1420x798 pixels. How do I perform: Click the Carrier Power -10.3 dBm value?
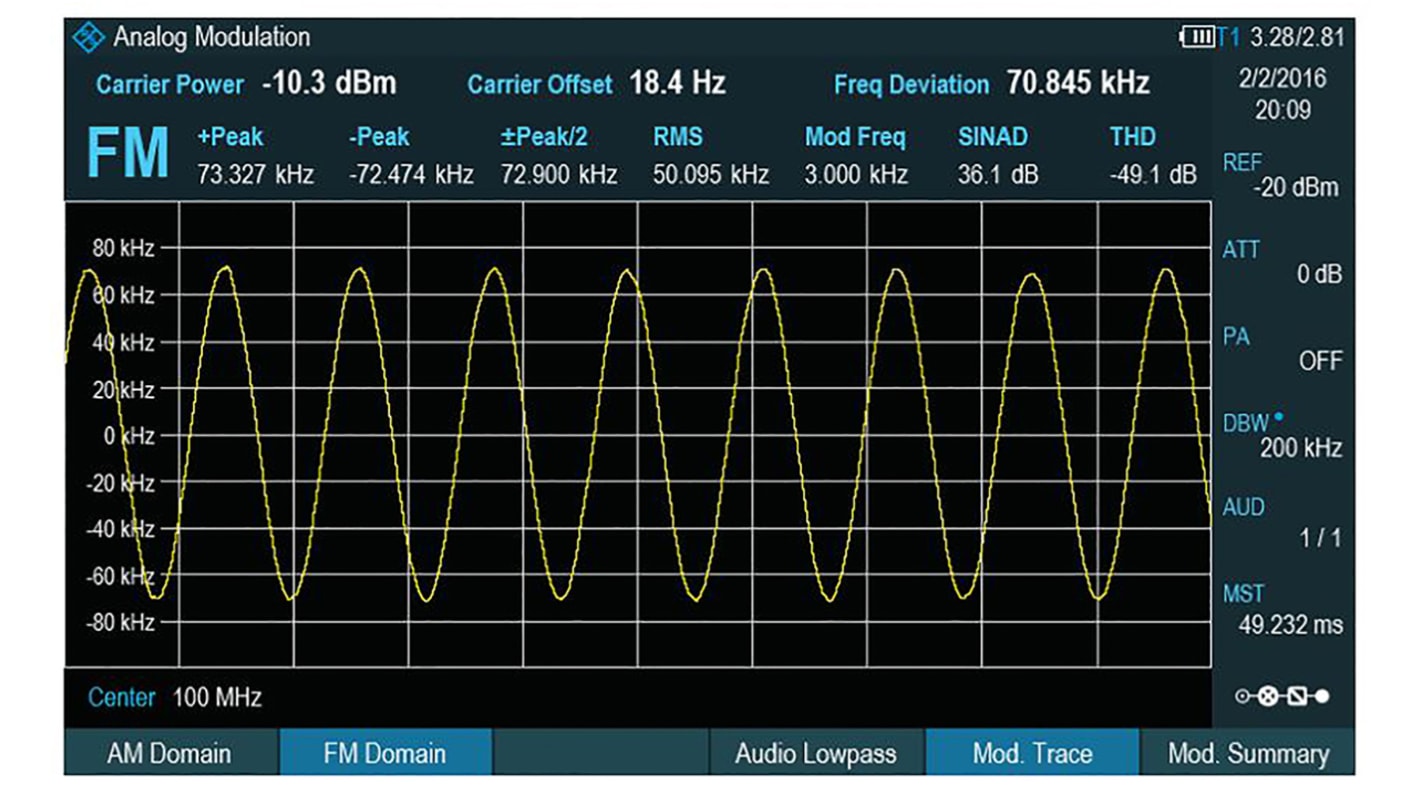point(246,83)
